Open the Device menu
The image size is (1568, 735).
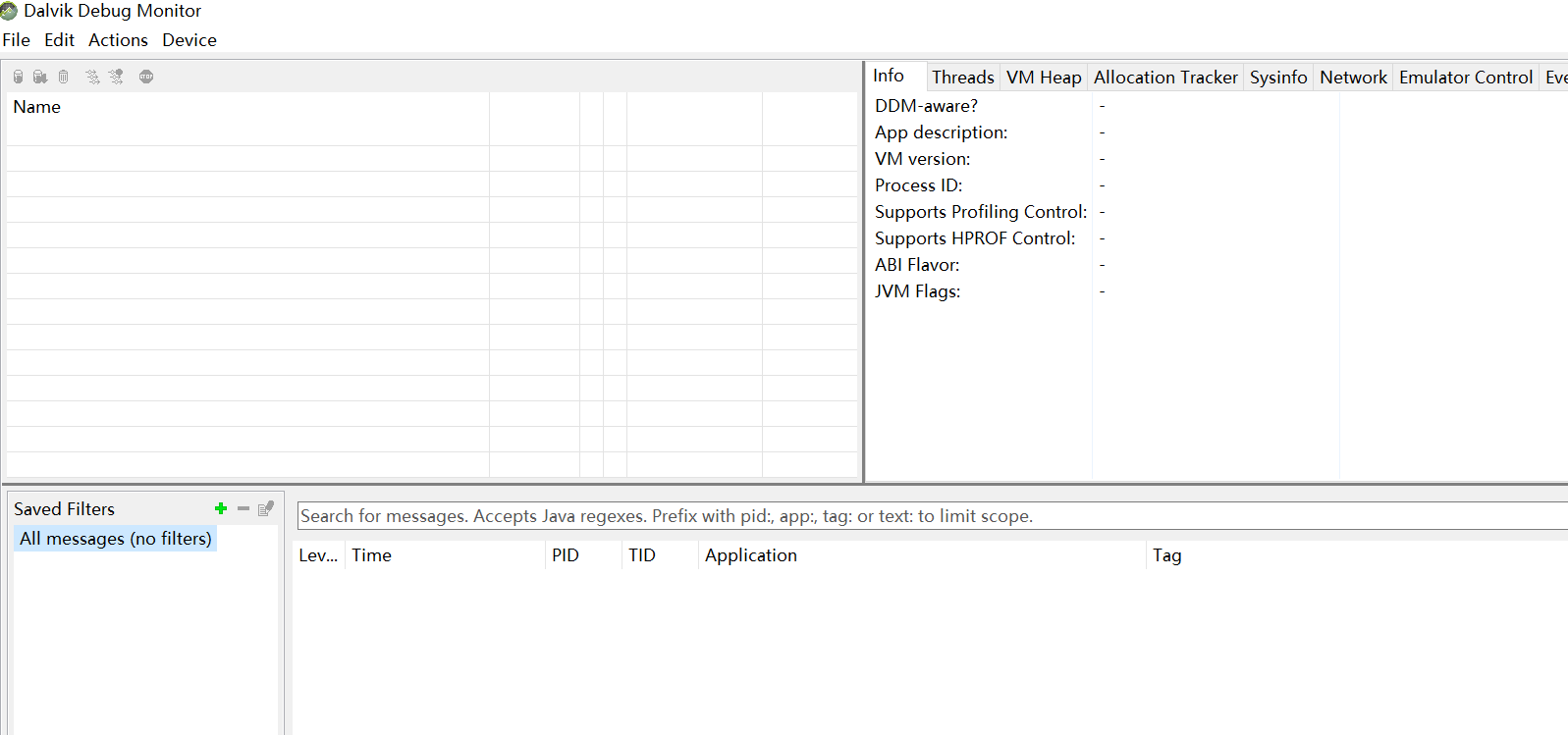(189, 40)
